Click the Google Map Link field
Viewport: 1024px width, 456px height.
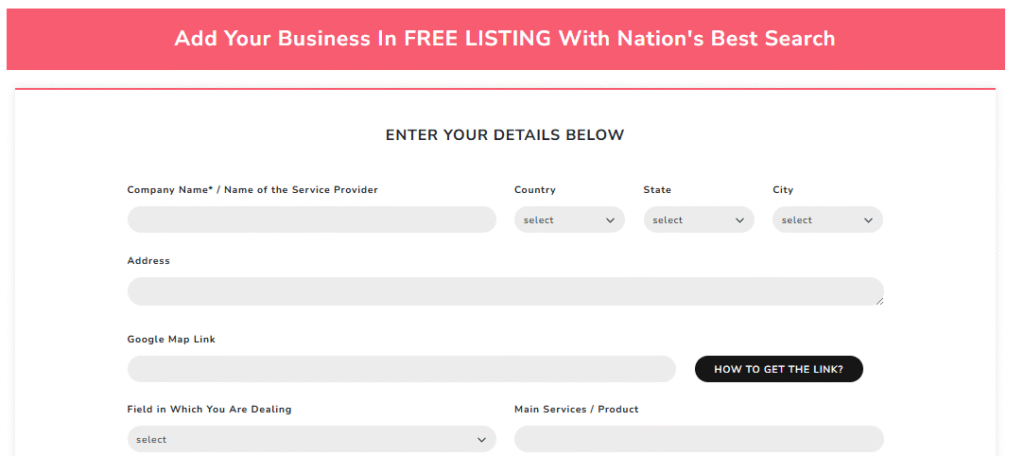click(x=401, y=369)
